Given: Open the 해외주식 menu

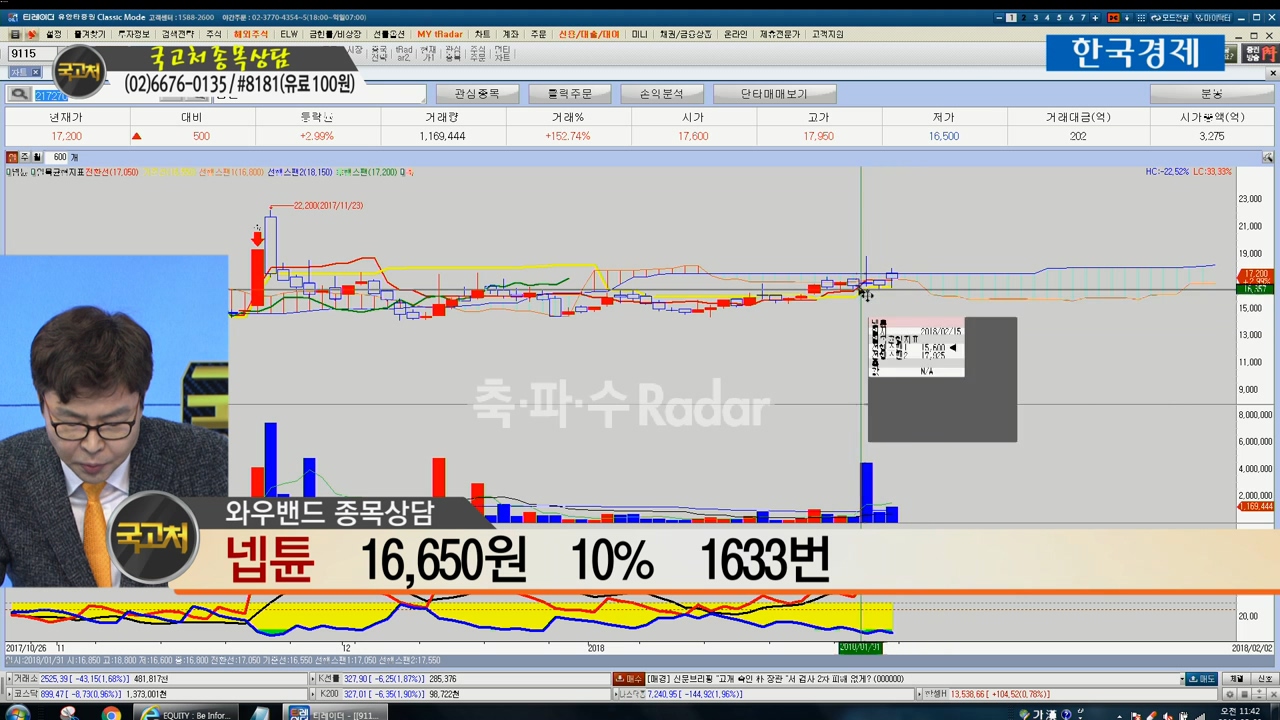Looking at the screenshot, I should tap(251, 34).
